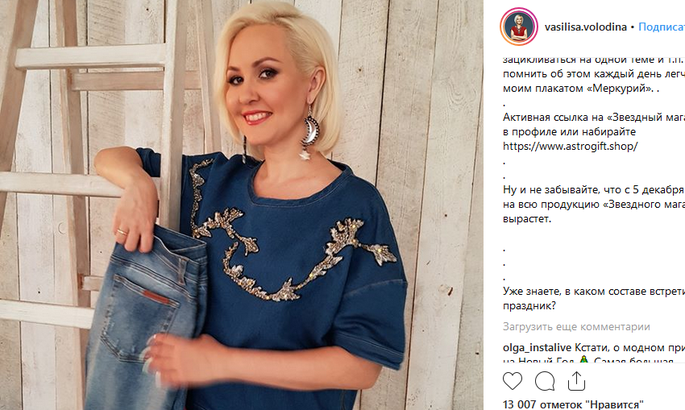Open the olga_instalive commenter profile

[537, 348]
